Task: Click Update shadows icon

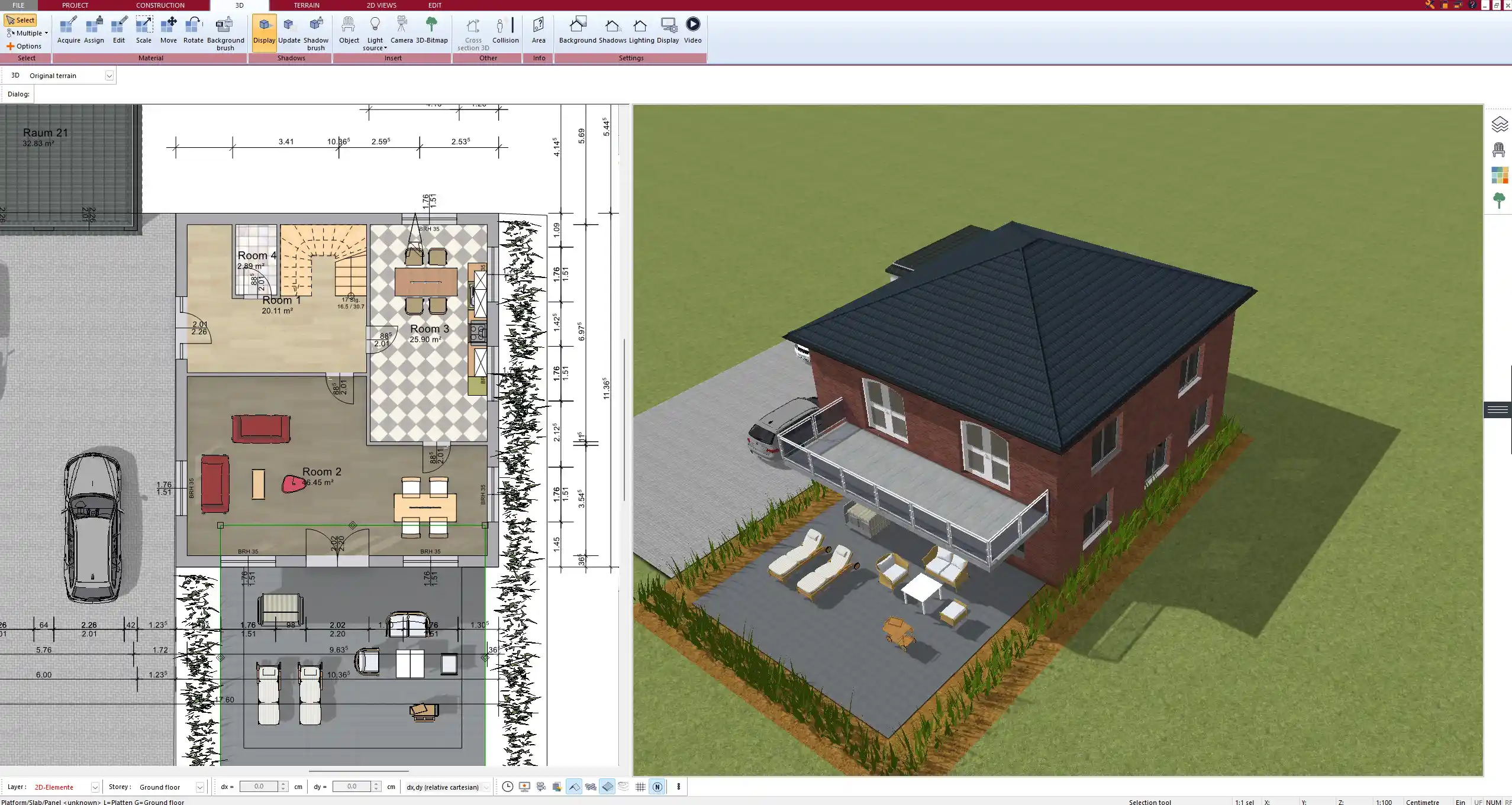Action: 289,31
